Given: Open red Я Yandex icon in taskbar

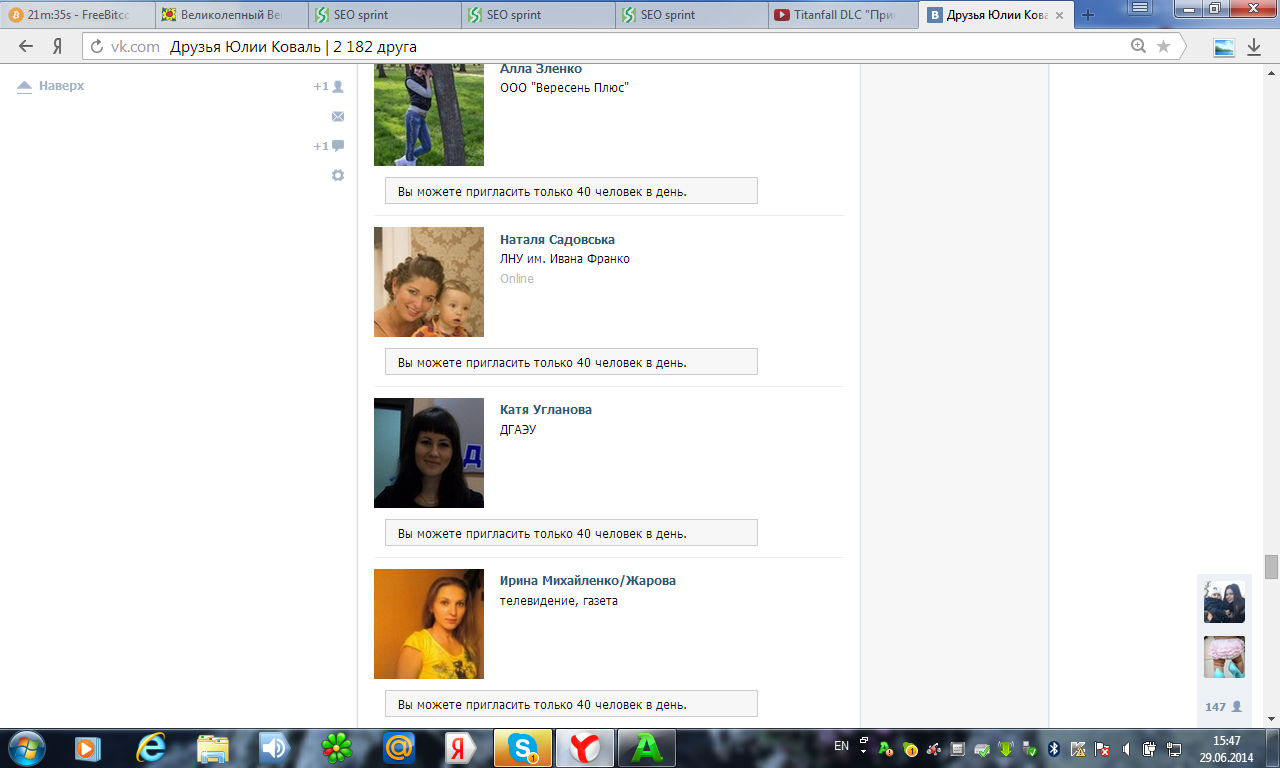Looking at the screenshot, I should (460, 748).
